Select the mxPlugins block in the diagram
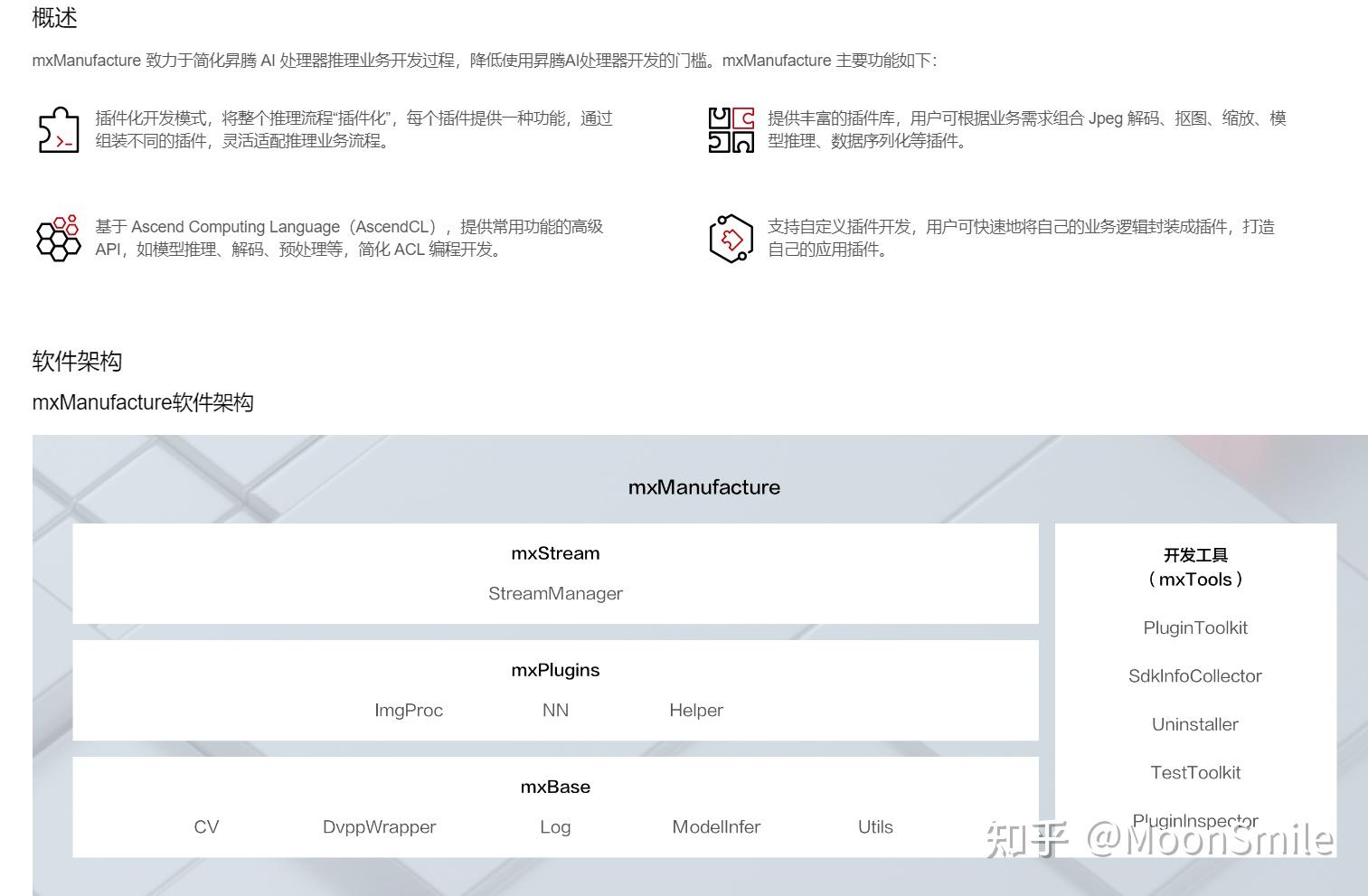This screenshot has width=1368, height=896. pyautogui.click(x=555, y=670)
